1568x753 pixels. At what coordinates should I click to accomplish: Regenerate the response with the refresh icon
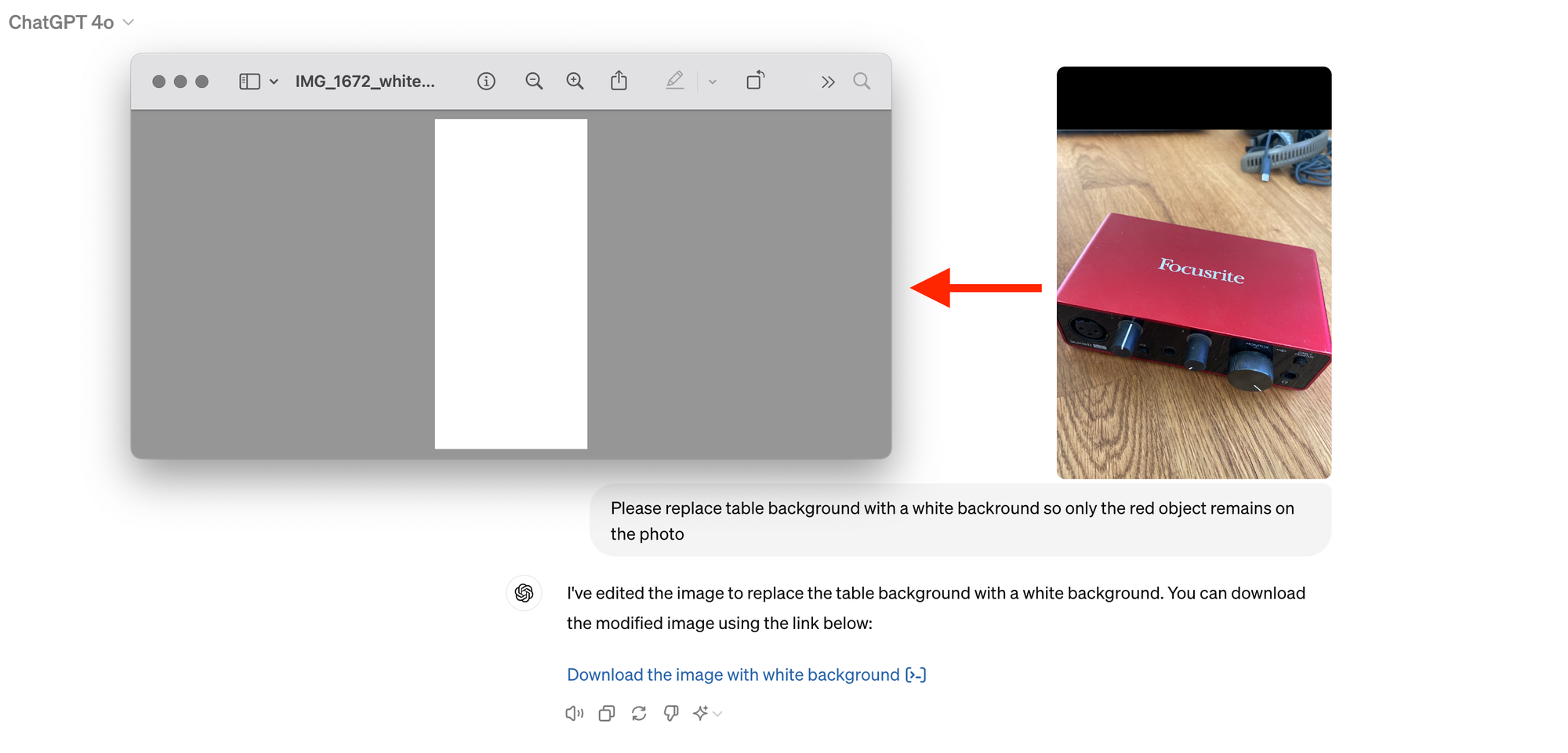[x=638, y=713]
